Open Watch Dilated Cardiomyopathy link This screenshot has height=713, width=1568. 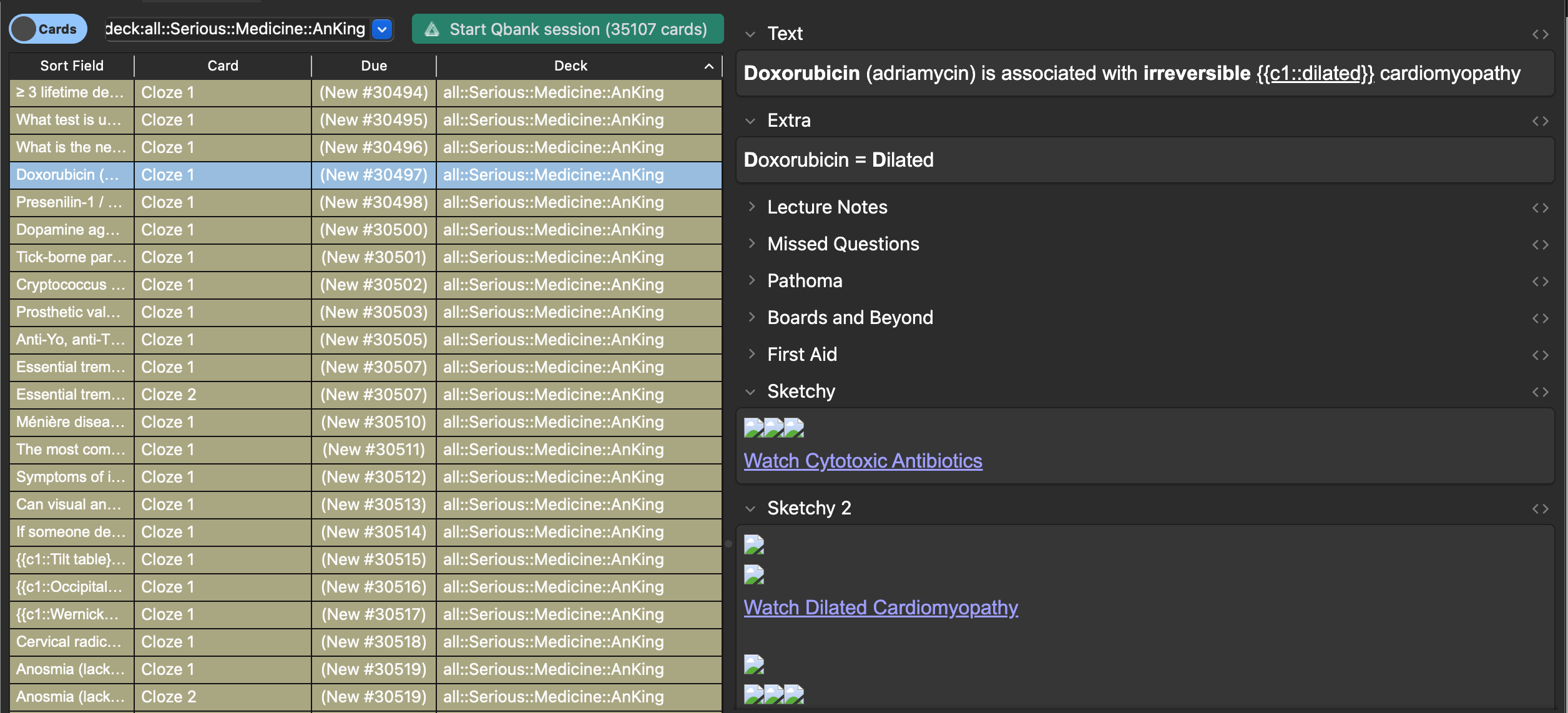[x=880, y=607]
